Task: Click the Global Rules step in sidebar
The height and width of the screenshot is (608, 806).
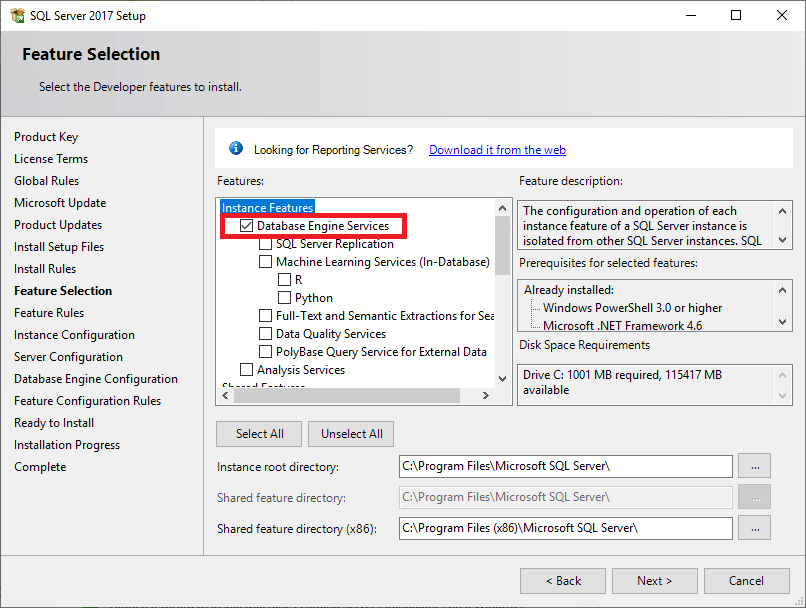Action: coord(47,181)
